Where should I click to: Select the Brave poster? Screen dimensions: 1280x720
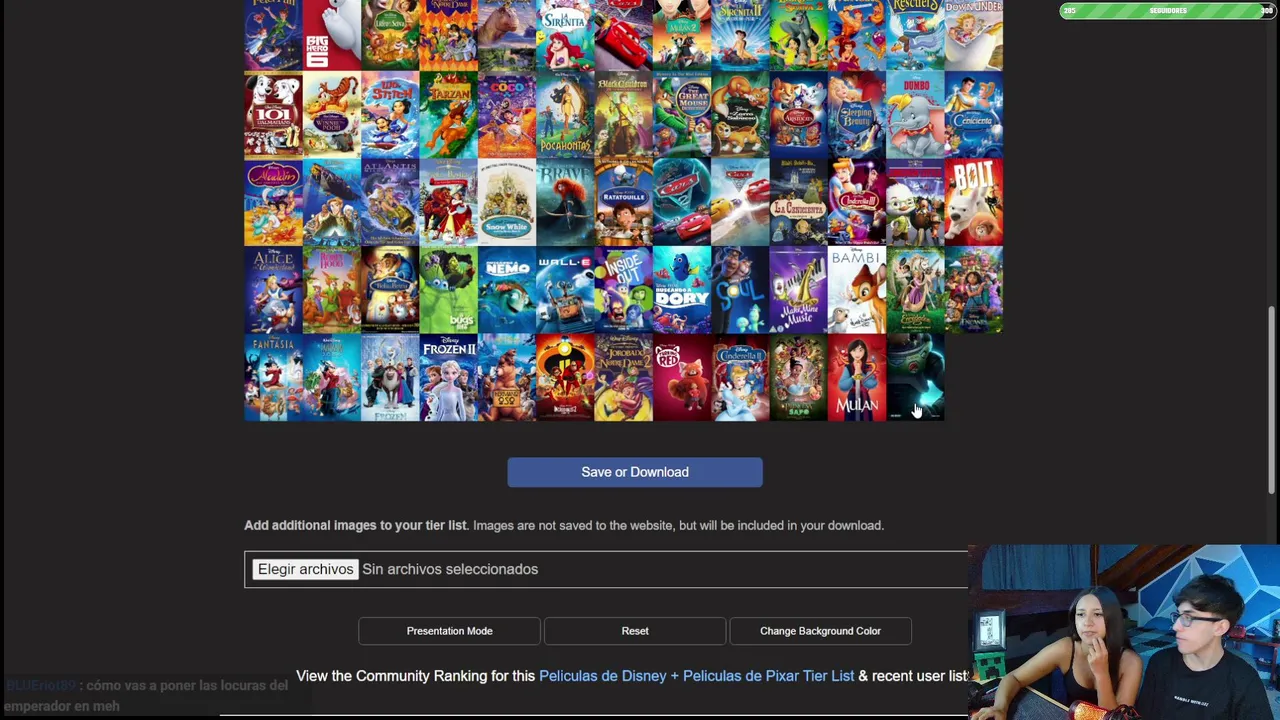[x=565, y=202]
